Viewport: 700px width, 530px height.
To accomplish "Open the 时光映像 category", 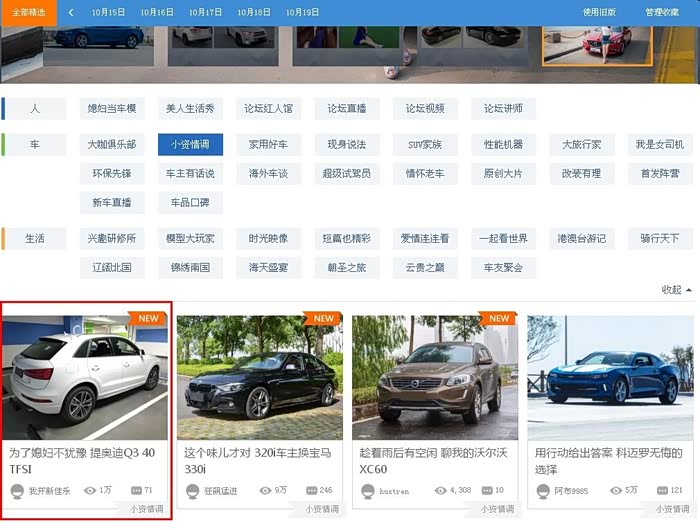I will [x=268, y=239].
